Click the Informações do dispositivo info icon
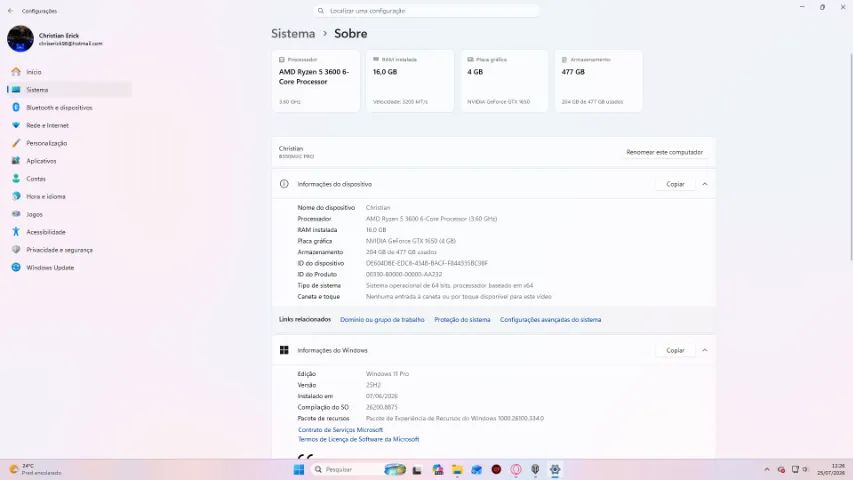Image resolution: width=853 pixels, height=480 pixels. (x=284, y=184)
